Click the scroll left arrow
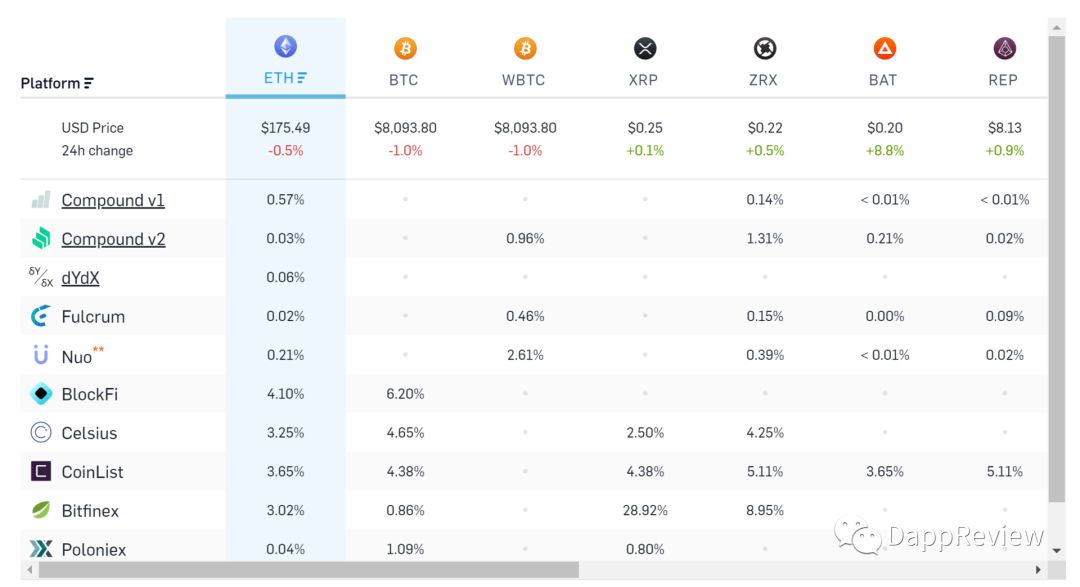The height and width of the screenshot is (587, 1080). [29, 570]
